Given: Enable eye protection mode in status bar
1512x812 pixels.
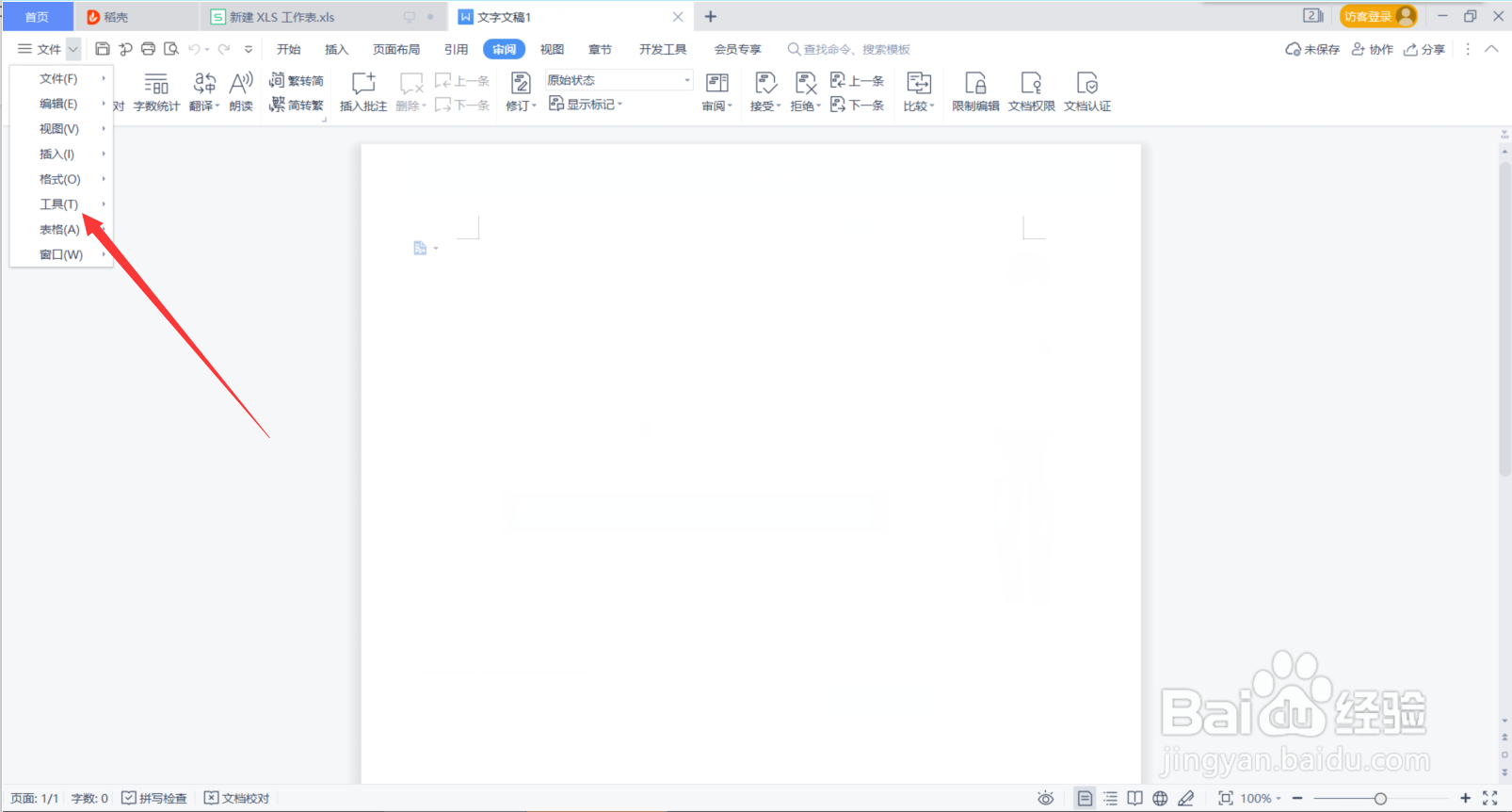Looking at the screenshot, I should pyautogui.click(x=1045, y=798).
